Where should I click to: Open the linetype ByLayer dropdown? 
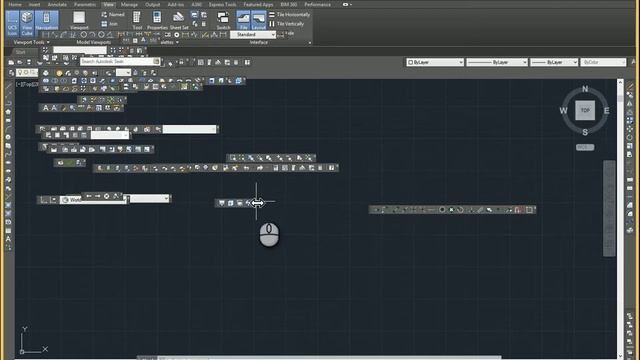pos(497,62)
